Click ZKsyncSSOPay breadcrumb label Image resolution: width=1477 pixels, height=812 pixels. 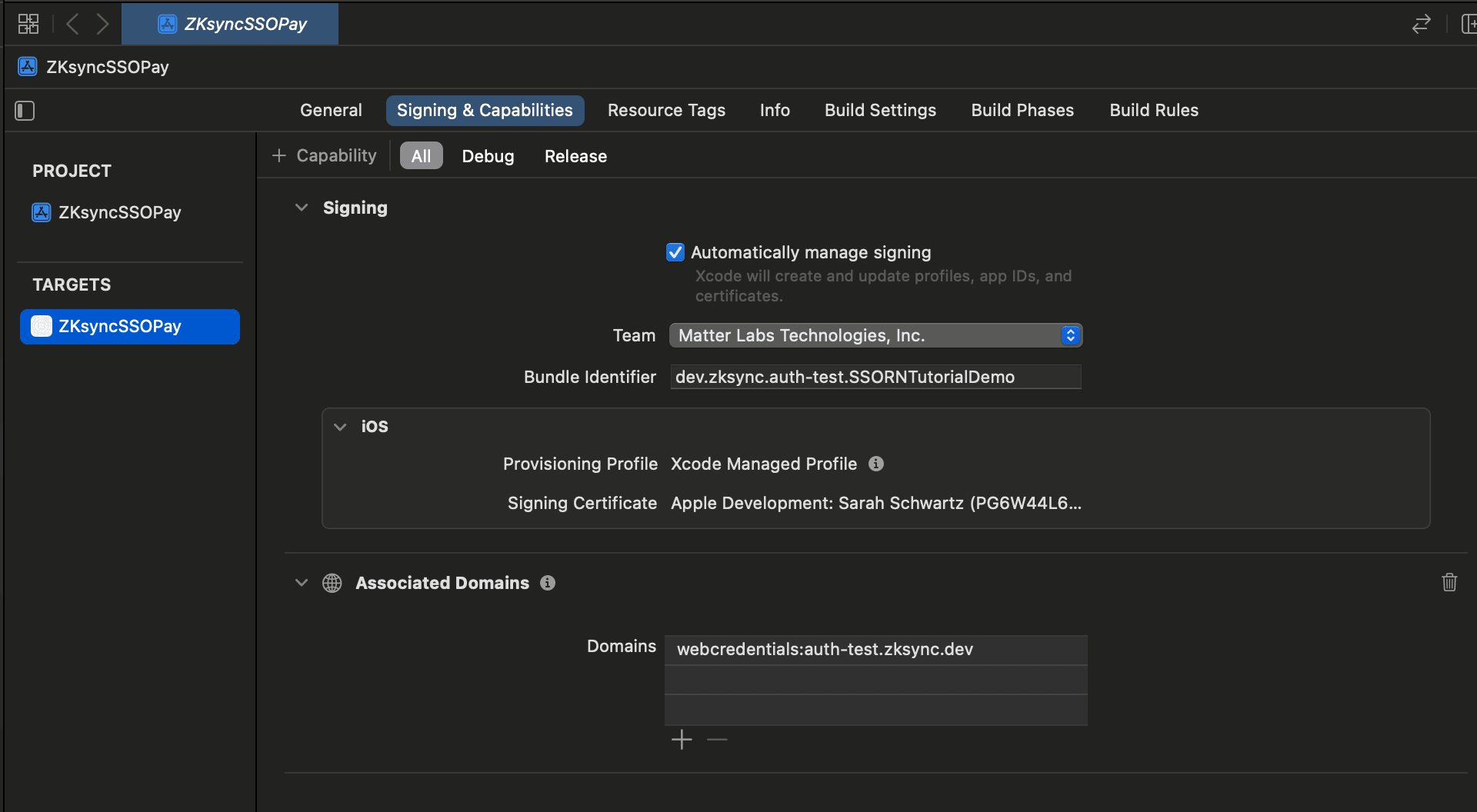pyautogui.click(x=108, y=67)
